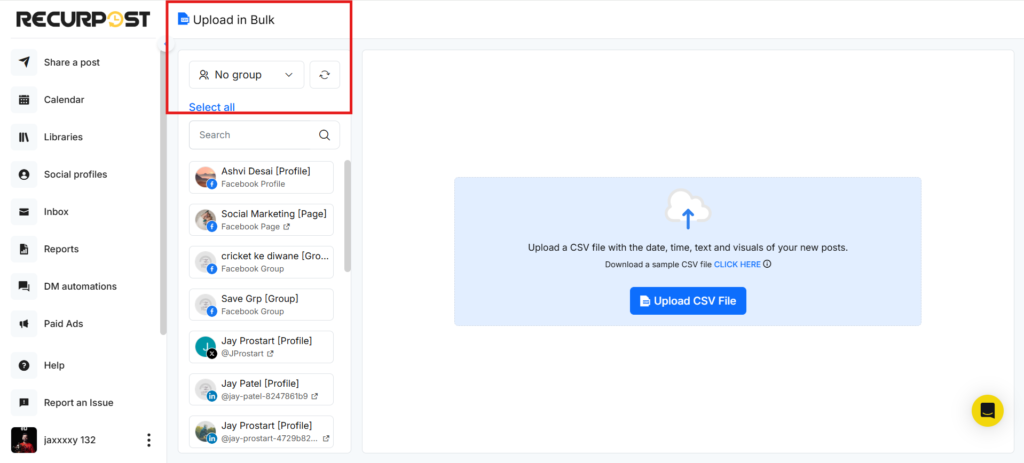Go to Calendar menu item
Screen dimensions: 1024x463
pyautogui.click(x=64, y=100)
